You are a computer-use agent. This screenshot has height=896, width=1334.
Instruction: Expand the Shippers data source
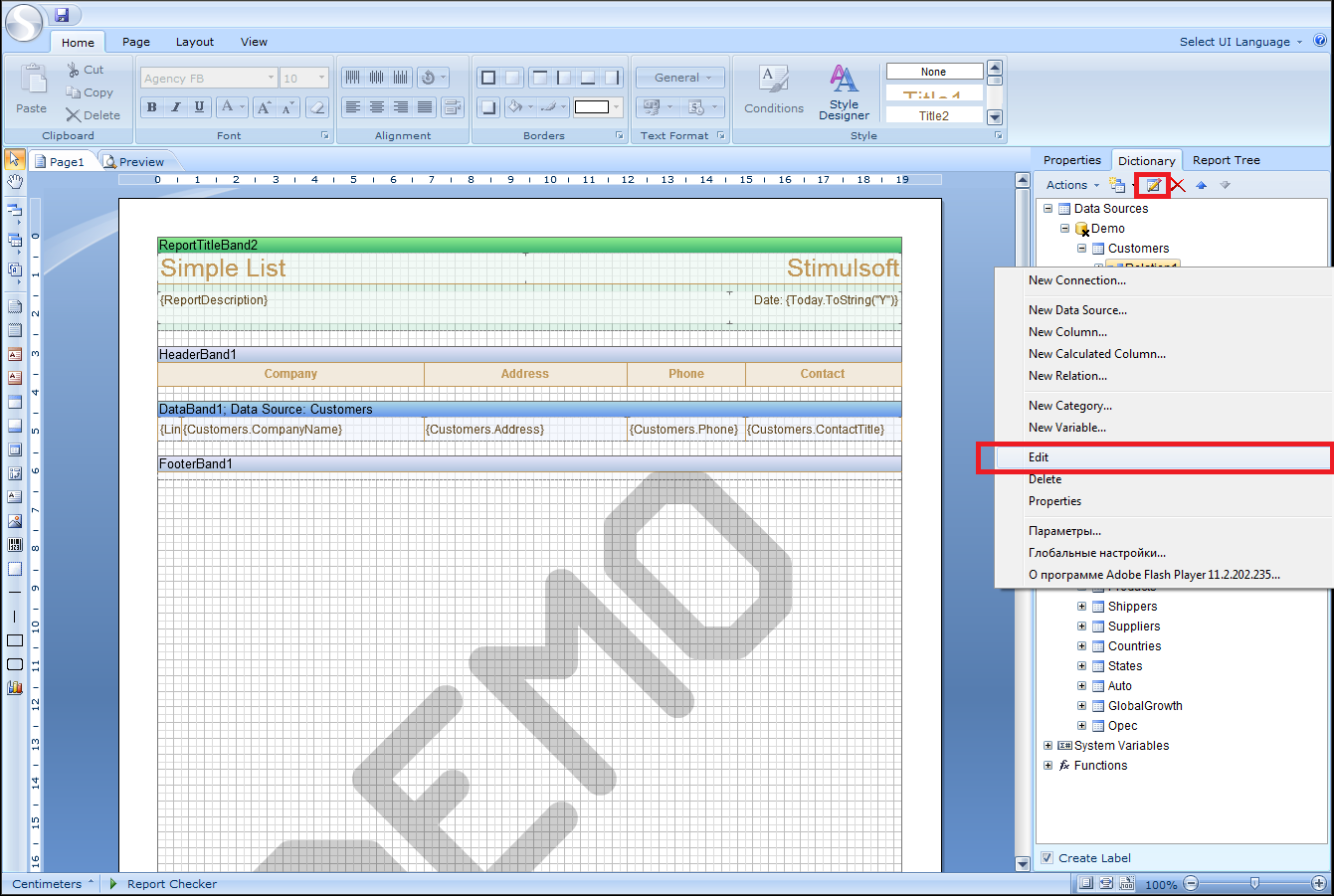pos(1081,607)
